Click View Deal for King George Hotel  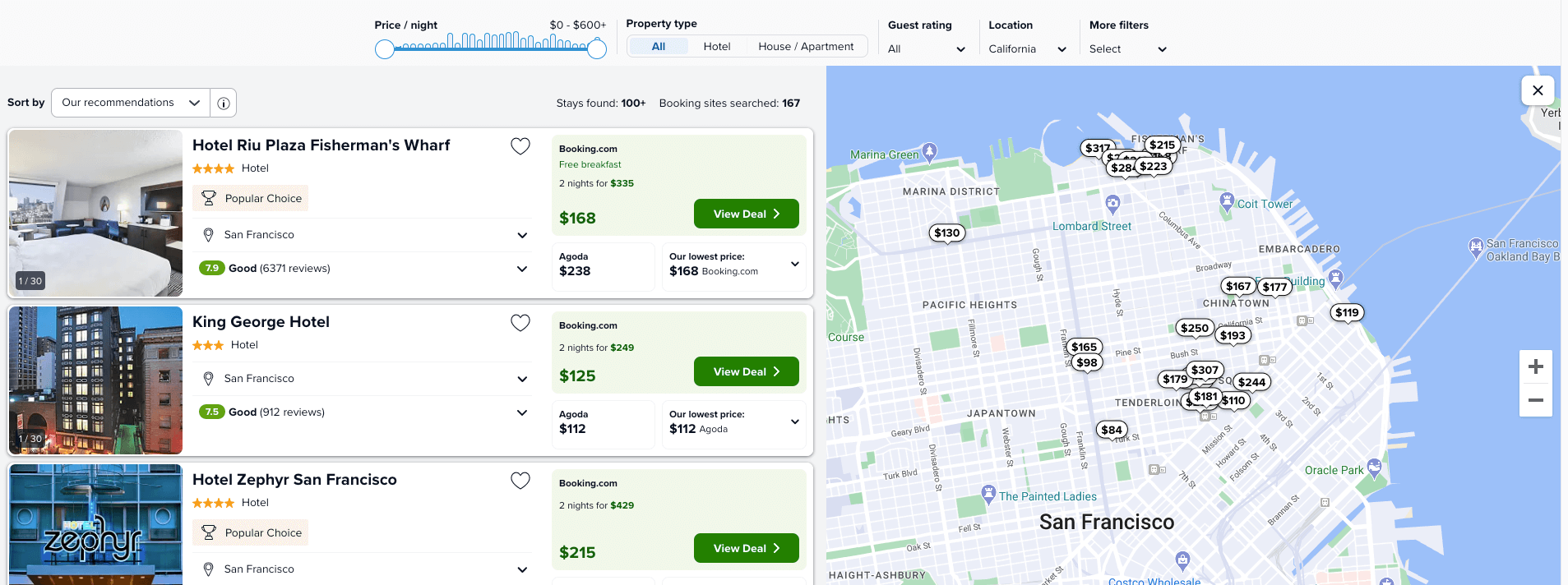[745, 371]
